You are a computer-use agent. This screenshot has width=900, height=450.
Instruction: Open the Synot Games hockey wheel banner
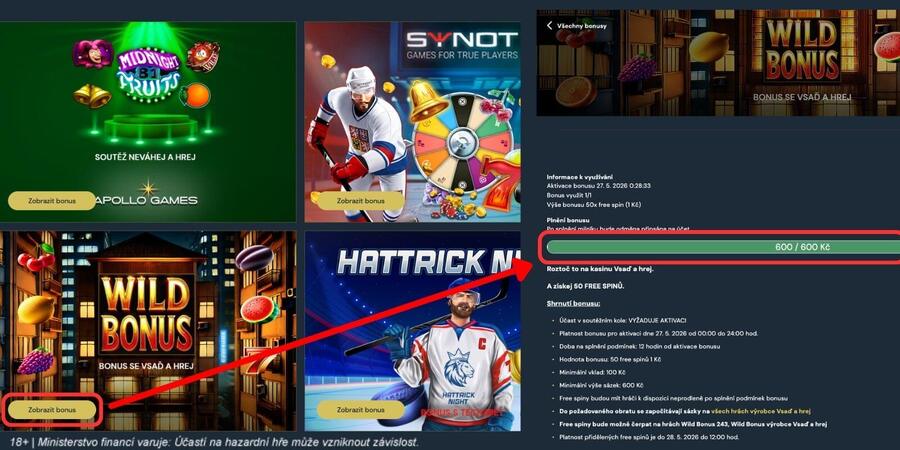[412, 122]
